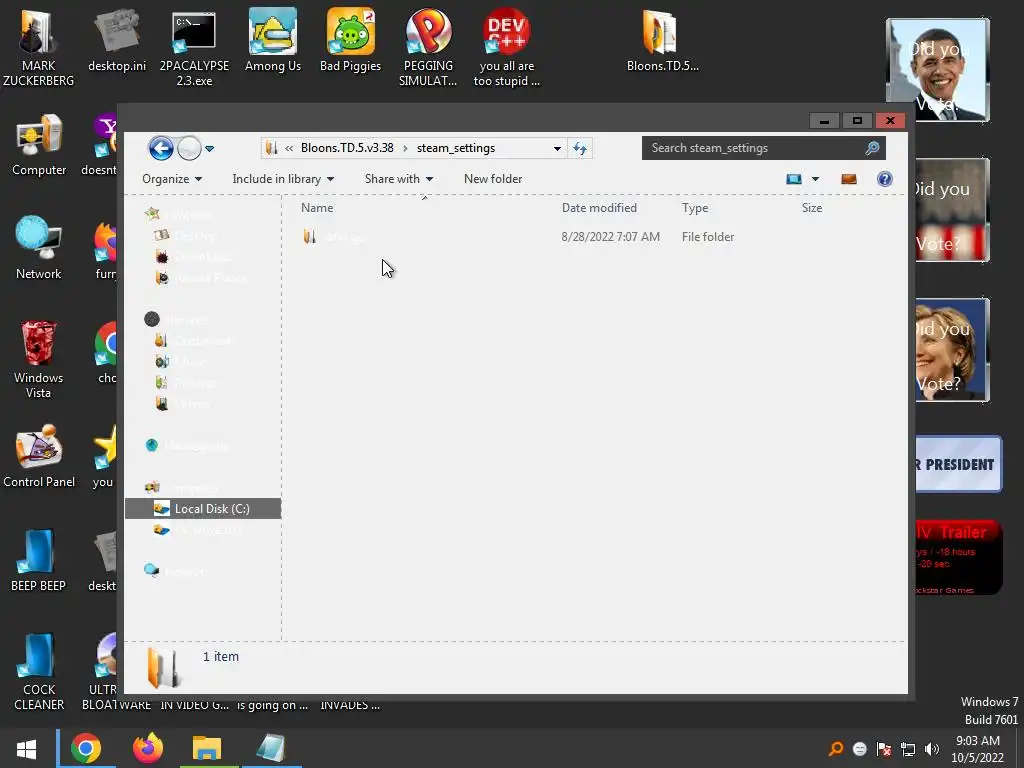Open the Organize menu
The width and height of the screenshot is (1024, 768).
coord(172,179)
